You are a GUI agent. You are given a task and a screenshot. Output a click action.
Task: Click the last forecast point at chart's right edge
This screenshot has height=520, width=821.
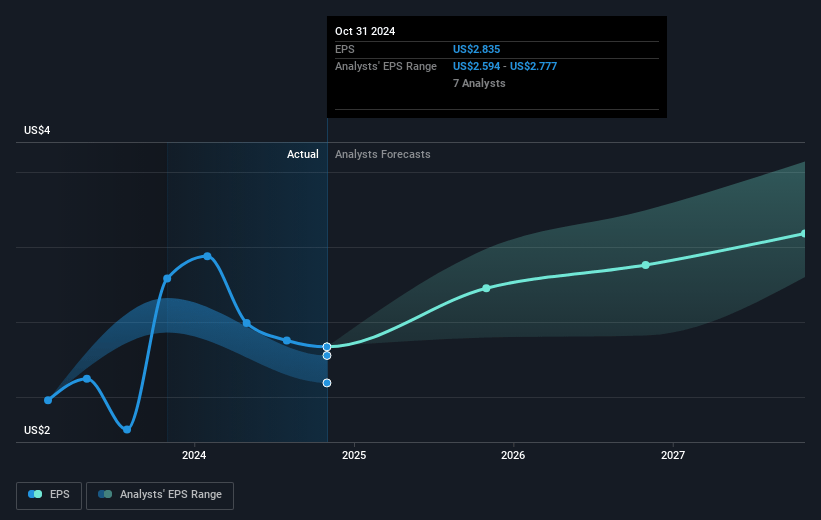[x=804, y=234]
